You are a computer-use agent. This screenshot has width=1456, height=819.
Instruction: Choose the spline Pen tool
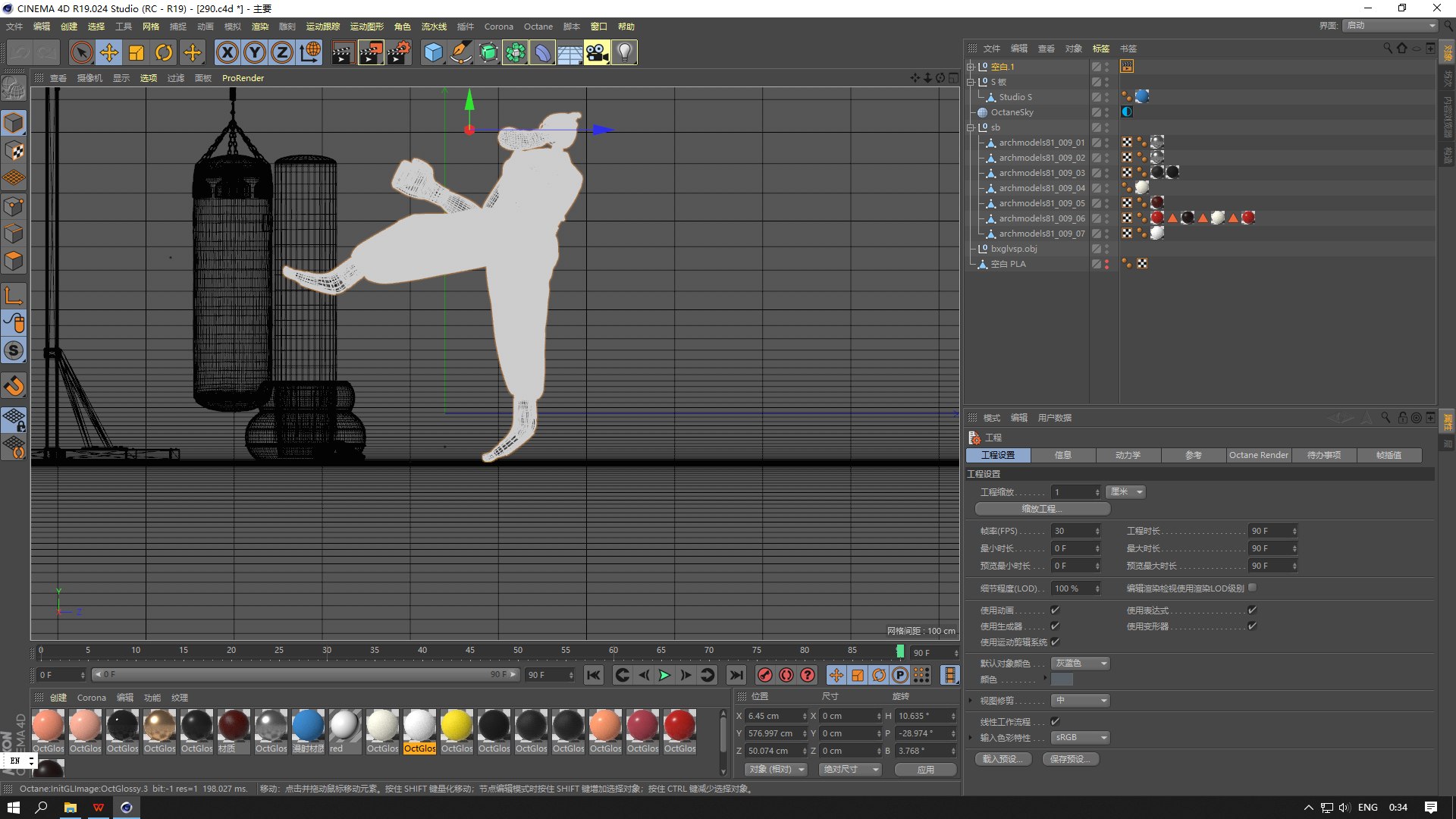click(x=460, y=53)
